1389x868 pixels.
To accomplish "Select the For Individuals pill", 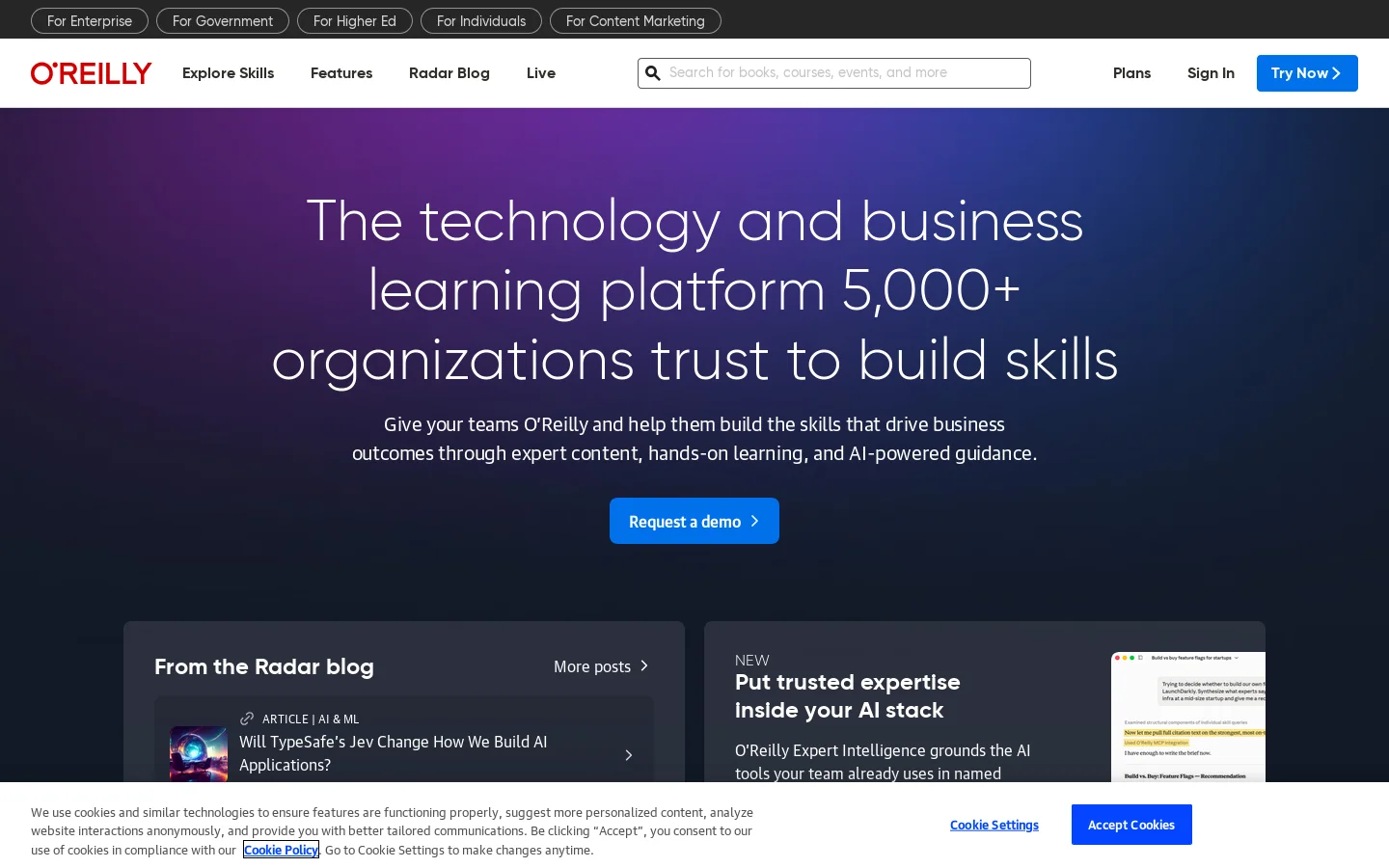I will click(x=481, y=21).
